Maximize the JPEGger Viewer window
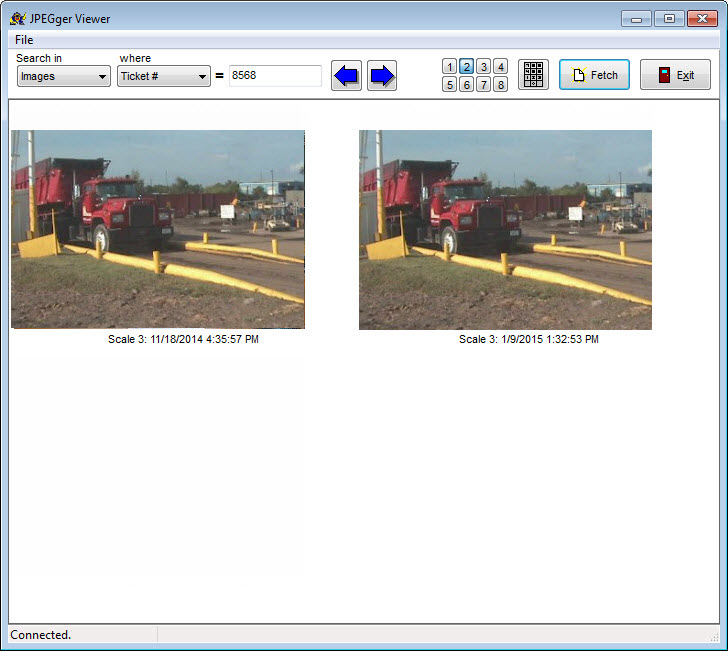This screenshot has height=651, width=728. (x=669, y=19)
